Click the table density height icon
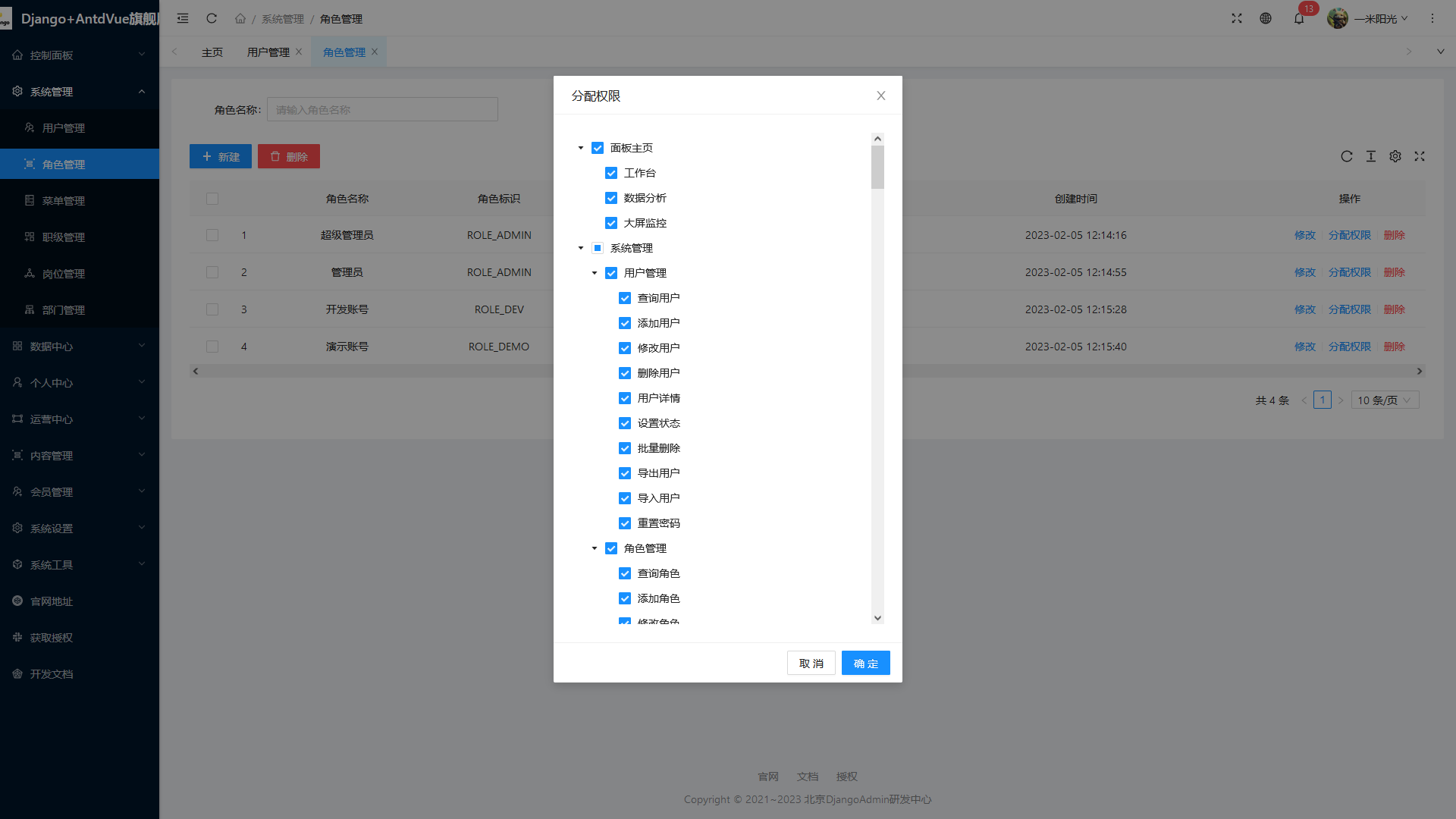The width and height of the screenshot is (1456, 819). click(x=1371, y=156)
